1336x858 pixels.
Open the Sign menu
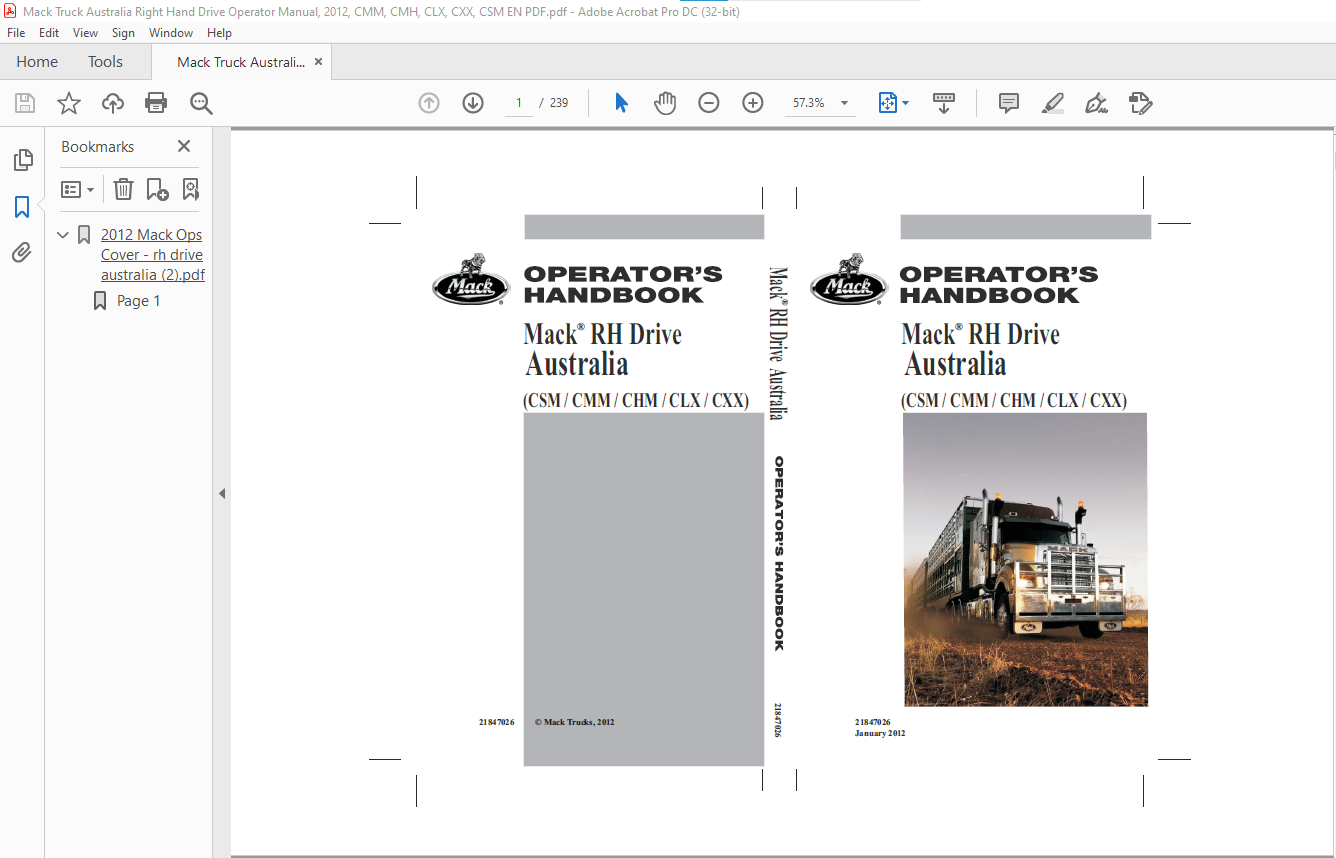coord(123,33)
